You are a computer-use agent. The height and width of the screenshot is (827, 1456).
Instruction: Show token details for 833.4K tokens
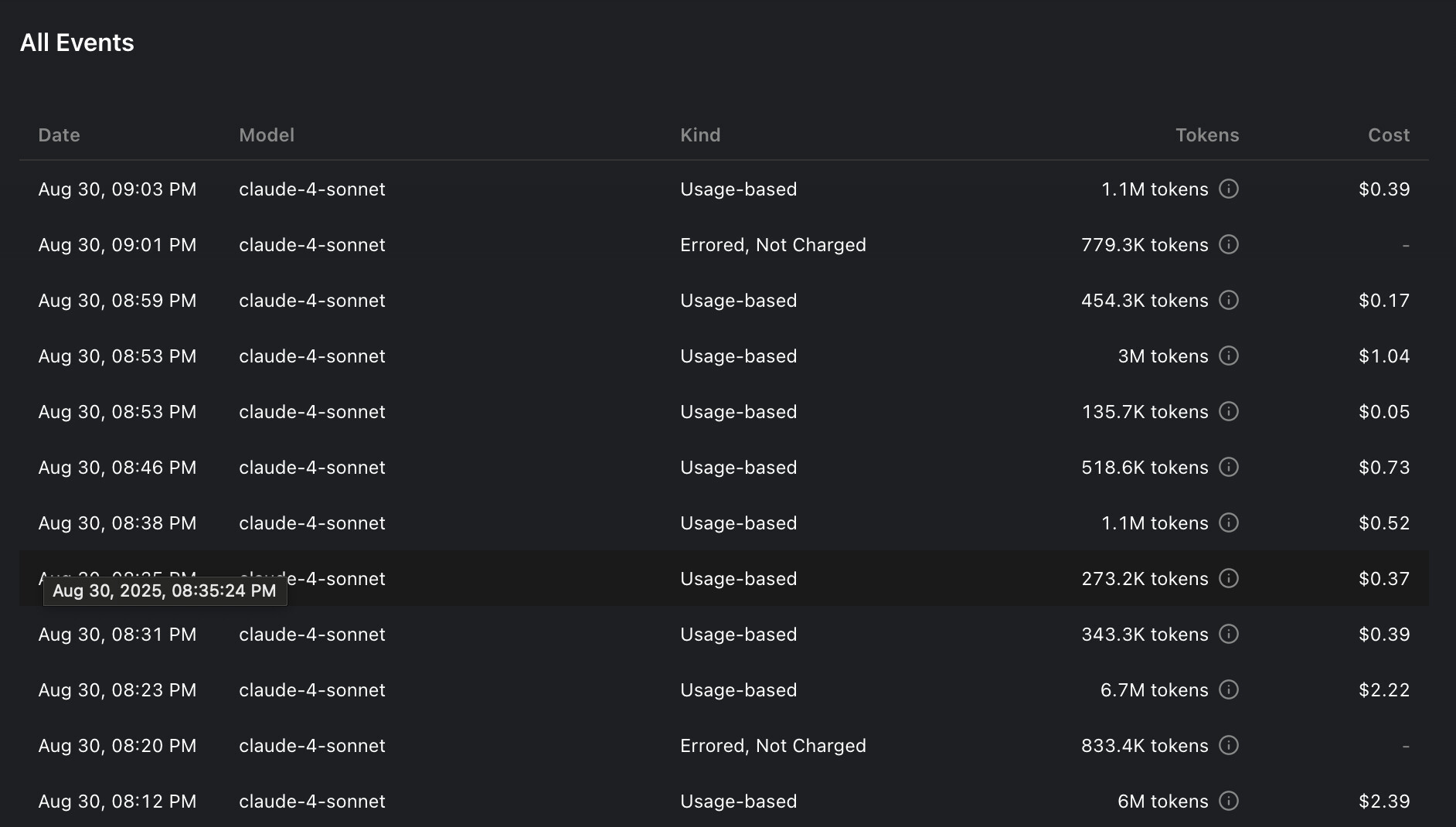[x=1229, y=746]
